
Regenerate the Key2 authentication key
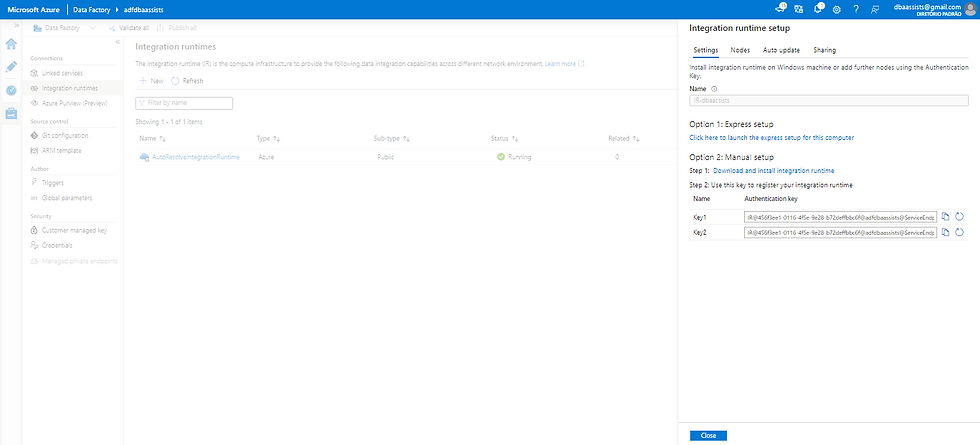pos(959,232)
